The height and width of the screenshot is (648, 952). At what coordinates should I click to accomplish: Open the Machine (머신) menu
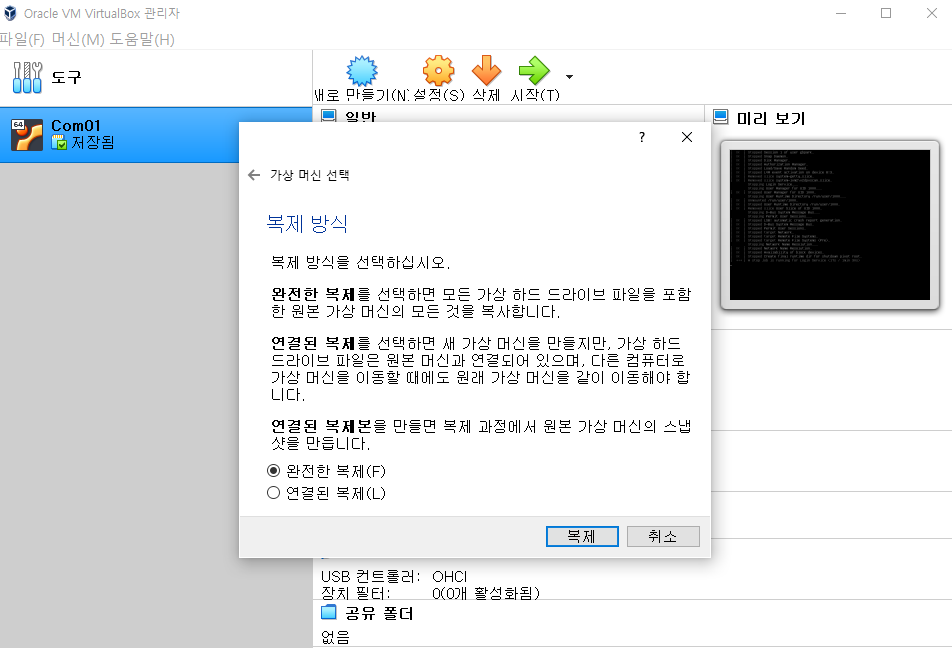pyautogui.click(x=78, y=39)
